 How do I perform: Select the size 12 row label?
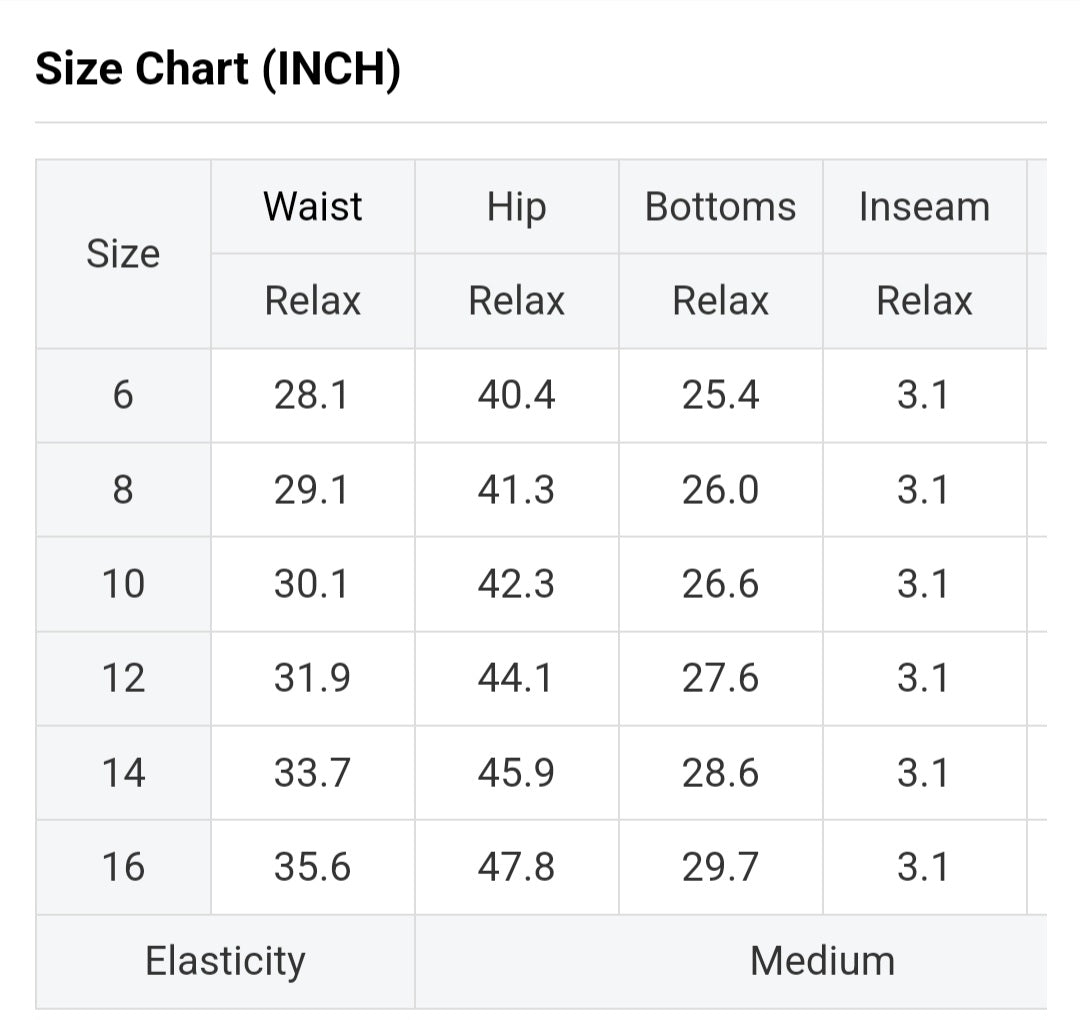pyautogui.click(x=123, y=679)
